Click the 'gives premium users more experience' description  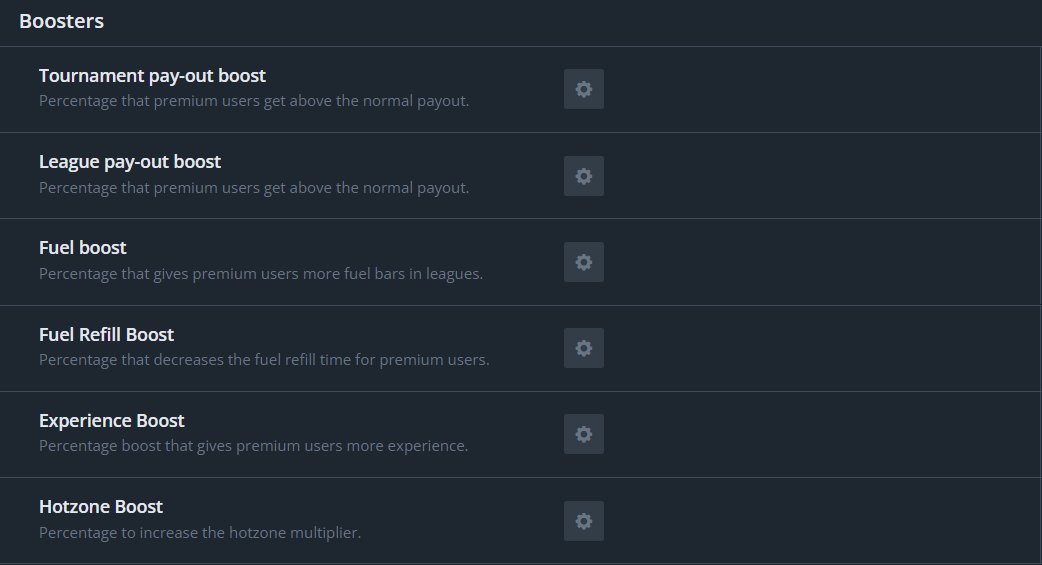click(253, 446)
